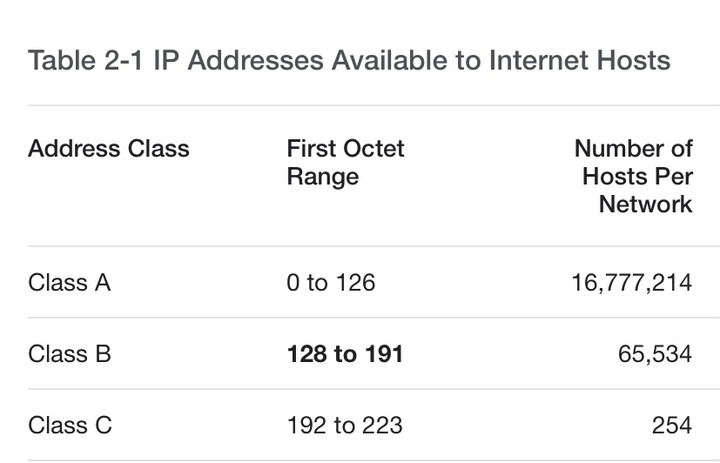This screenshot has width=720, height=463.
Task: Click the '192 to 223' range cell
Action: pyautogui.click(x=345, y=425)
